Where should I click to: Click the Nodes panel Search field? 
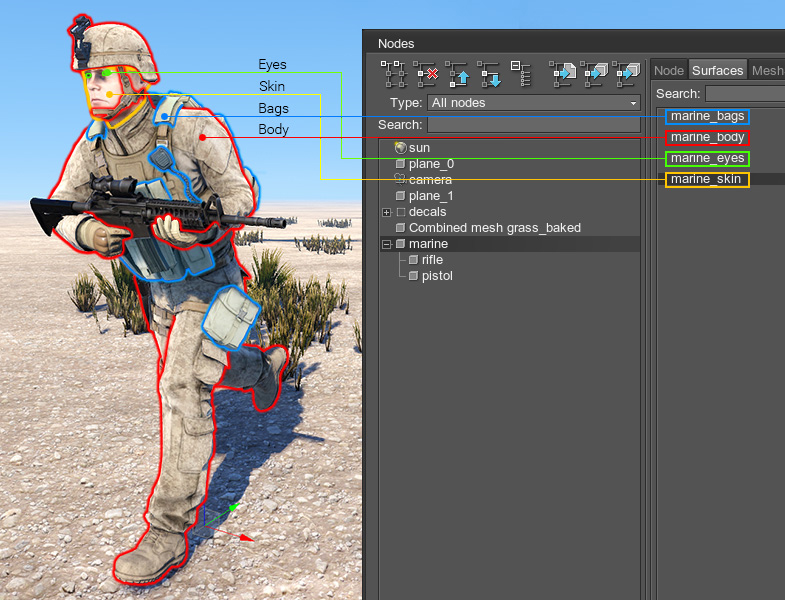(x=533, y=125)
